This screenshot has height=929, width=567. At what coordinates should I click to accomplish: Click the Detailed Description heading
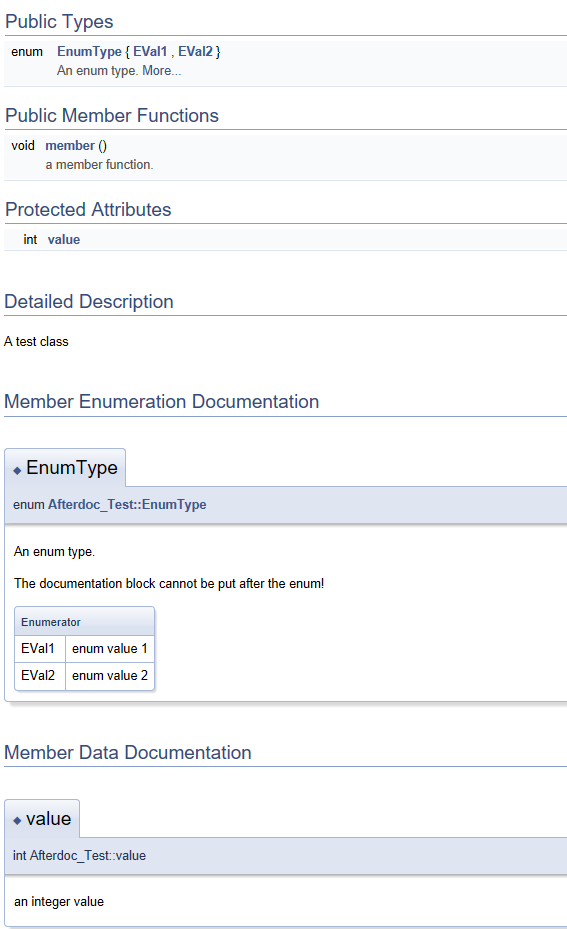[x=89, y=301]
